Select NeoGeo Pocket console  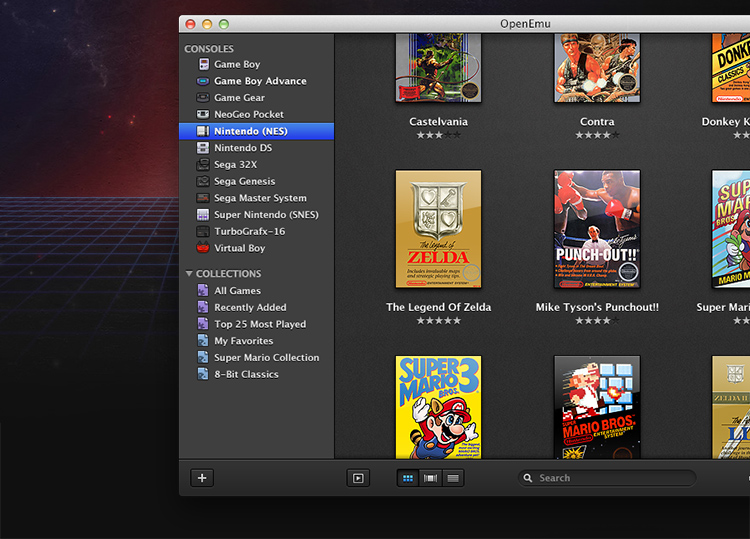point(256,114)
